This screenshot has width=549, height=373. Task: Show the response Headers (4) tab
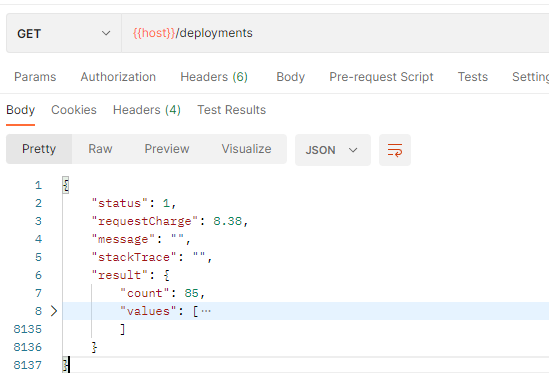(x=147, y=110)
